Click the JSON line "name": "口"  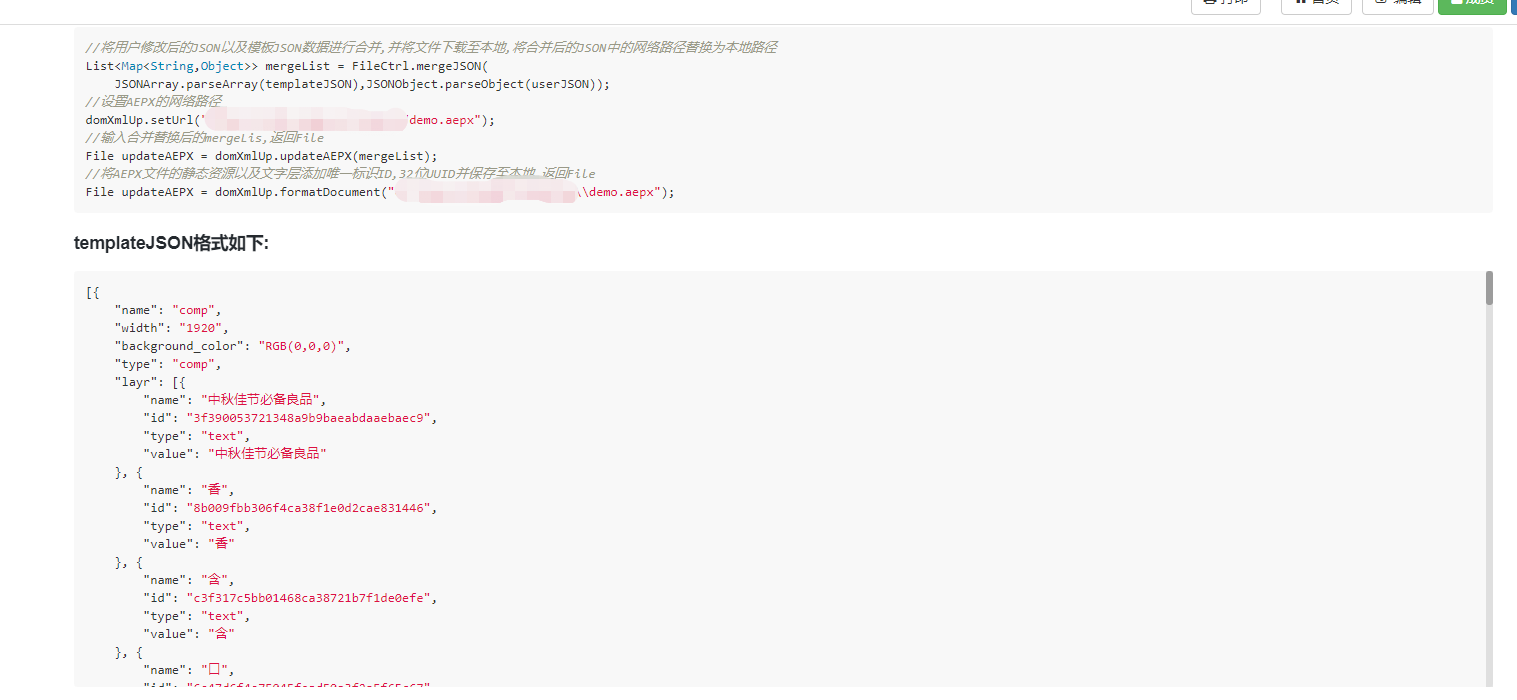pos(189,670)
